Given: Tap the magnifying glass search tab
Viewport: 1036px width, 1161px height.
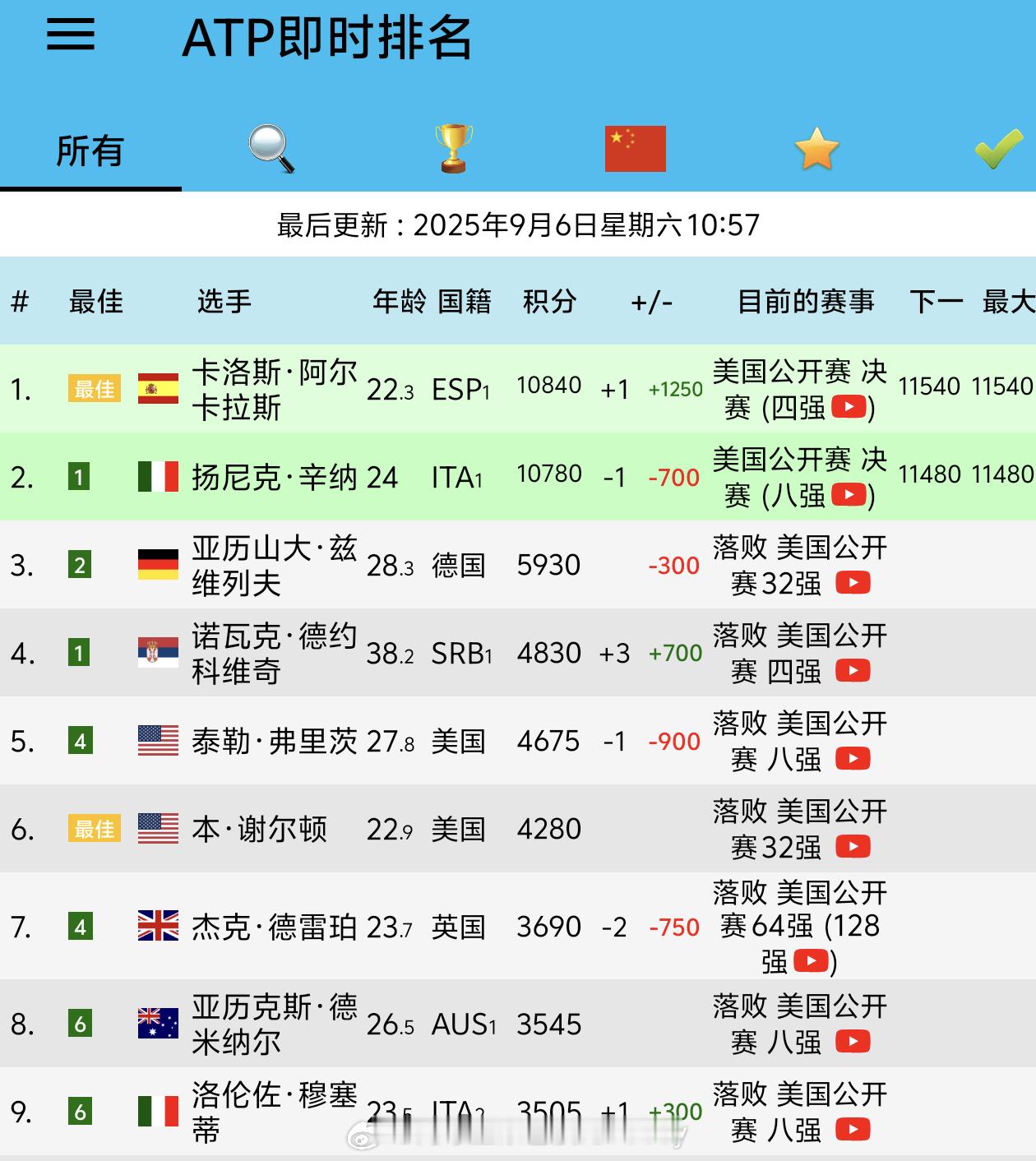Looking at the screenshot, I should click(x=271, y=148).
